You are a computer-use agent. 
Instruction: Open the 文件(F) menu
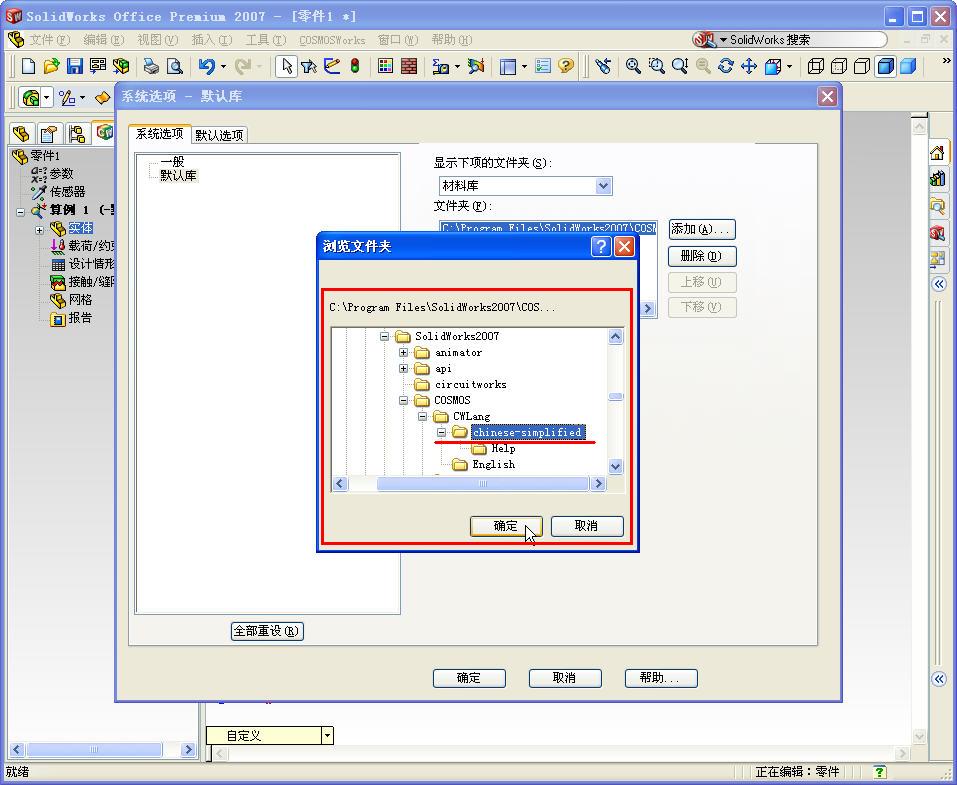[50, 40]
